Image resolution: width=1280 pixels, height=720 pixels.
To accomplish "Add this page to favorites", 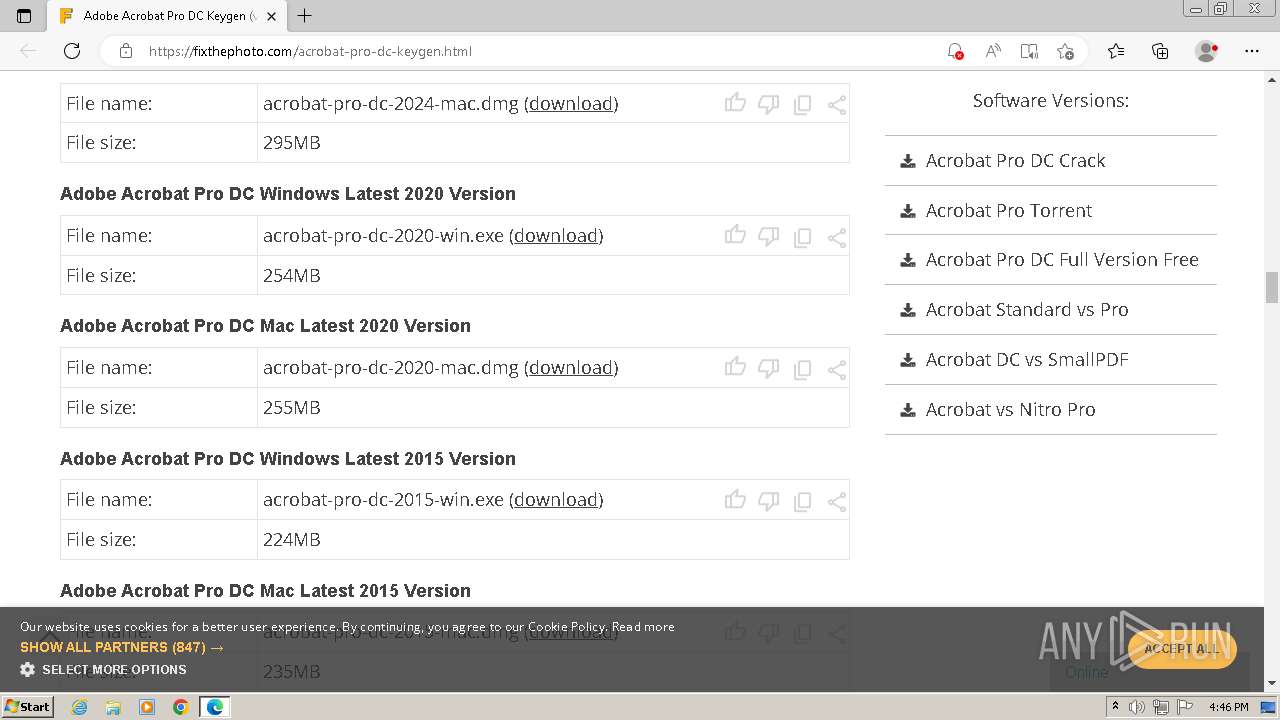I will tap(1065, 51).
